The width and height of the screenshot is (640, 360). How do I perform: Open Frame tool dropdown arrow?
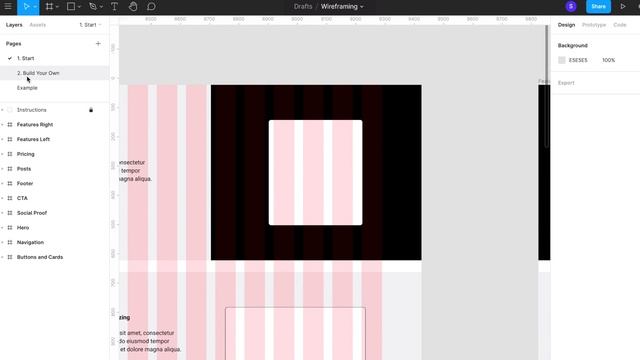57,7
